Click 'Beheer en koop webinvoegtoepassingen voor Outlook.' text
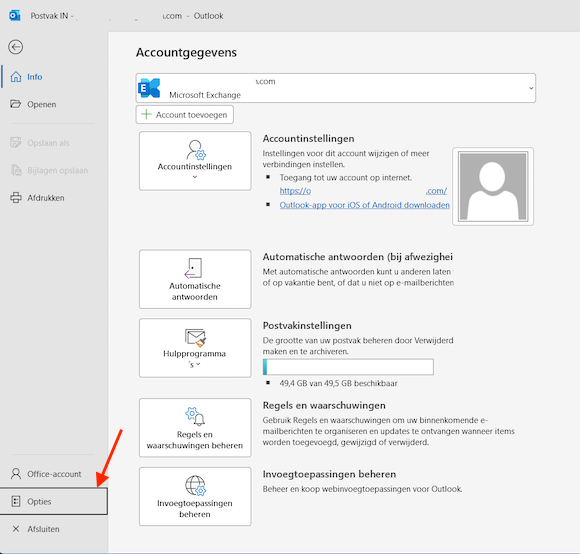580x554 pixels. point(362,489)
